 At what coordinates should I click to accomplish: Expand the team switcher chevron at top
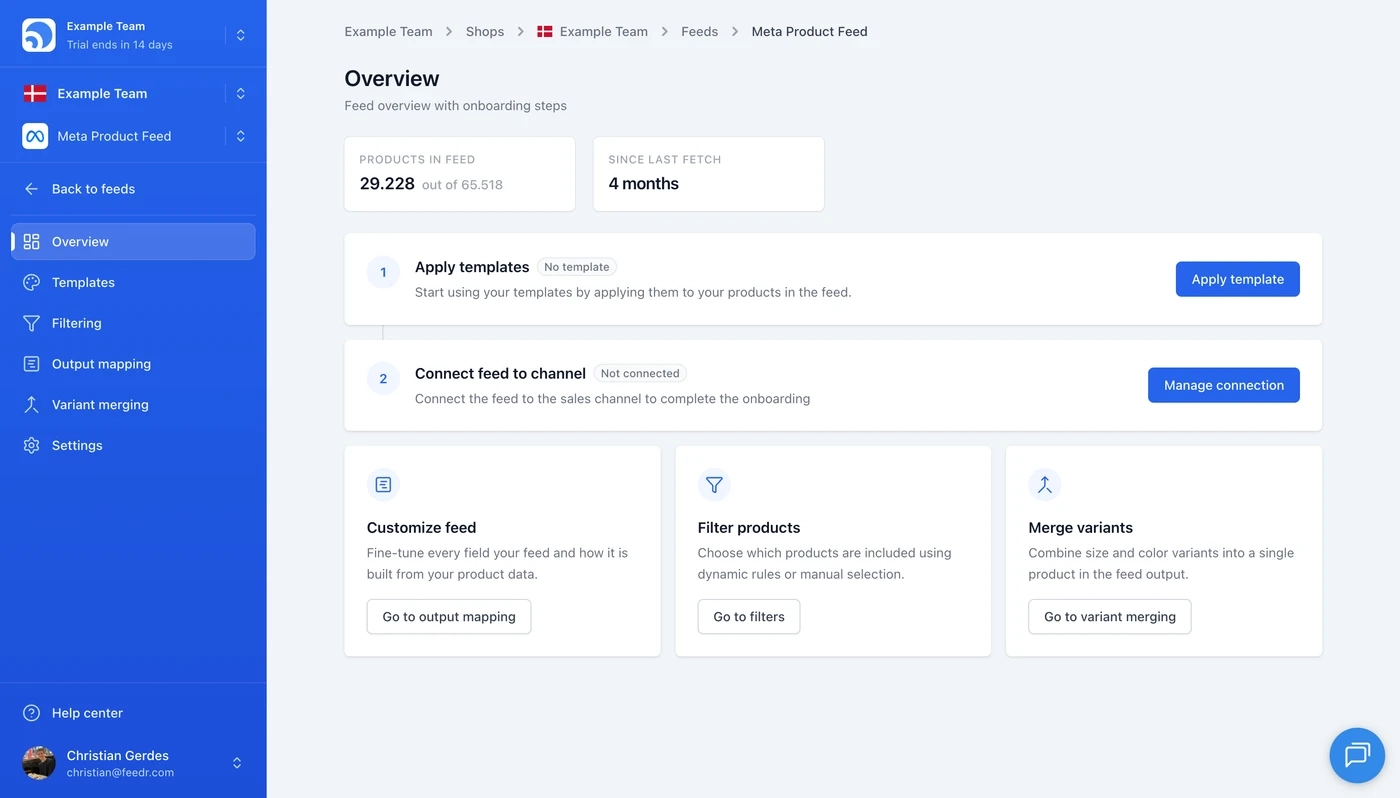point(241,35)
